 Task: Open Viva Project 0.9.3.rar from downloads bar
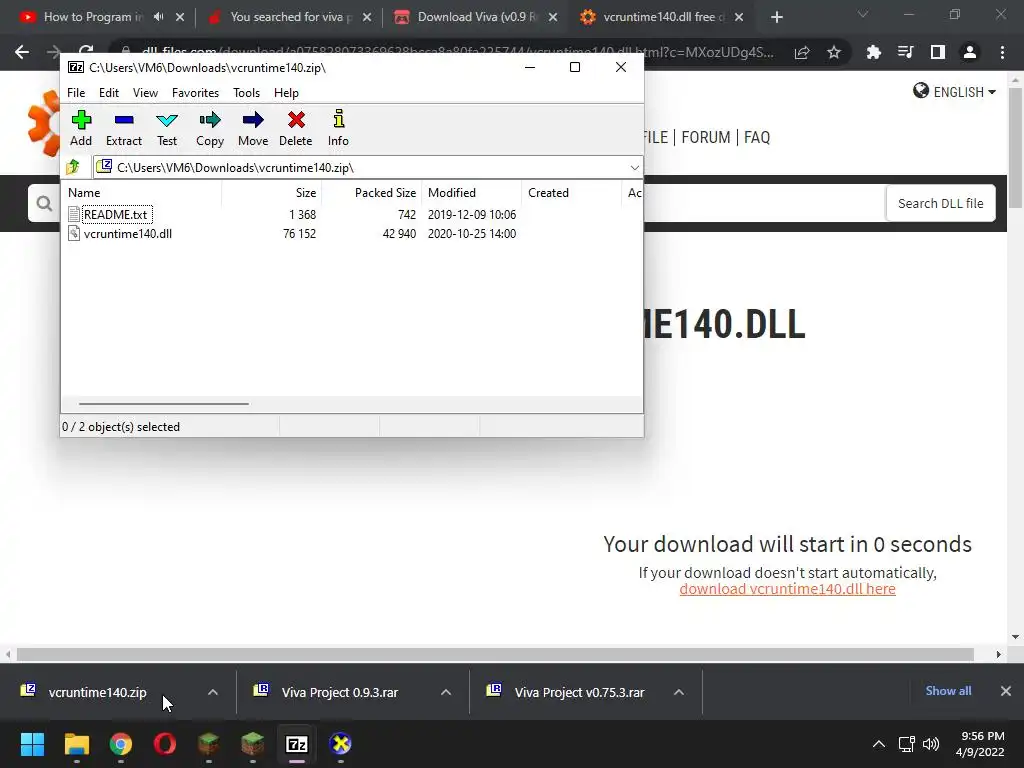pos(340,692)
